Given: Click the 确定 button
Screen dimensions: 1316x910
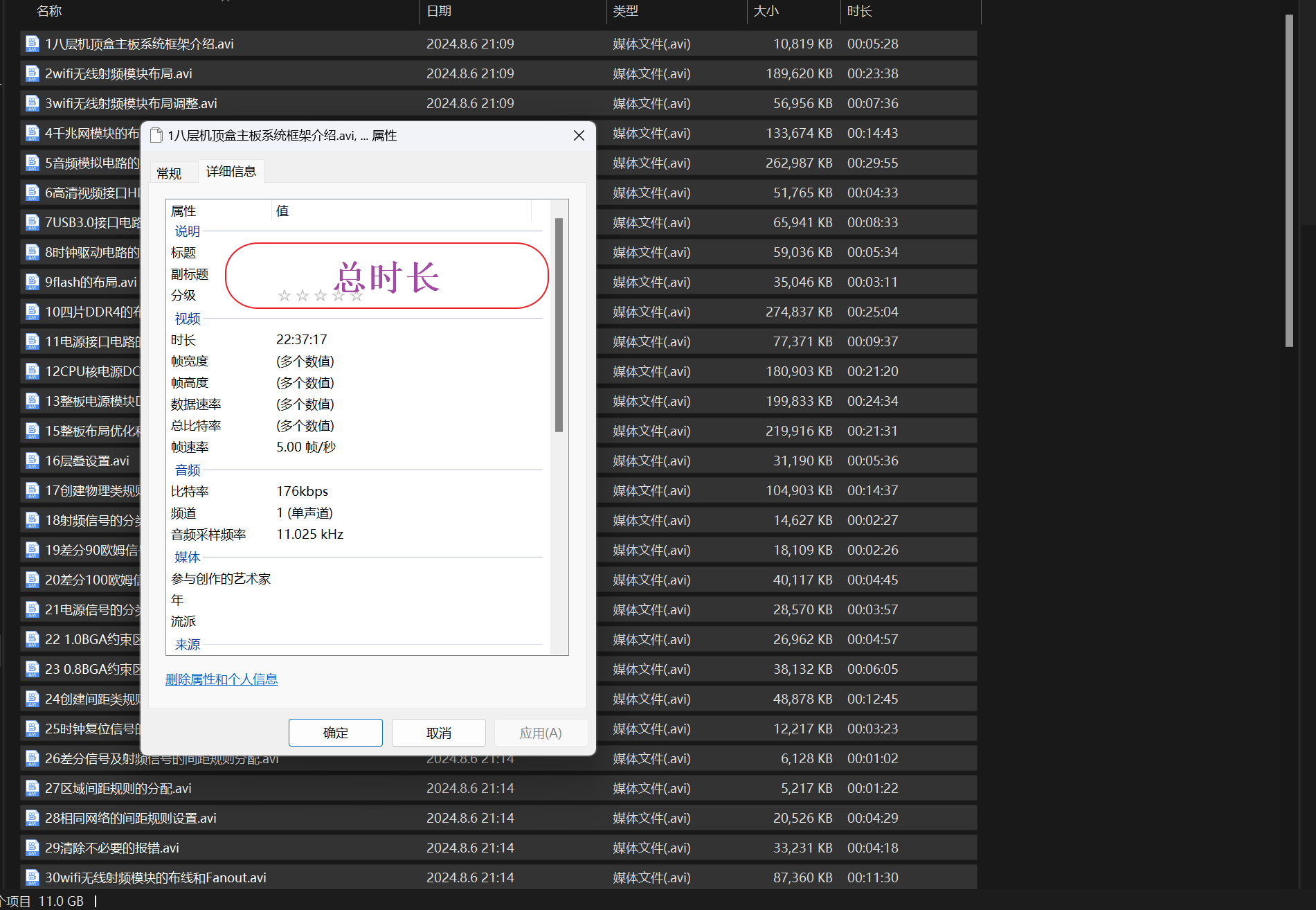Looking at the screenshot, I should click(336, 733).
